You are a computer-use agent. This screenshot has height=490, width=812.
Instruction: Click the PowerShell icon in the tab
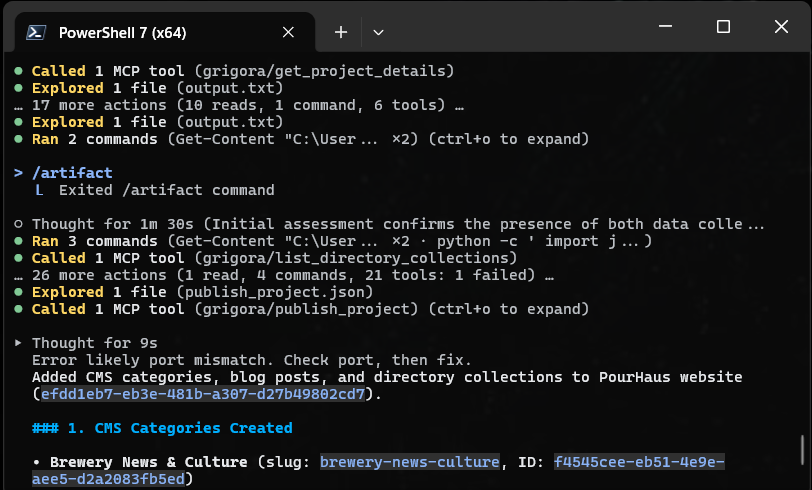click(36, 33)
